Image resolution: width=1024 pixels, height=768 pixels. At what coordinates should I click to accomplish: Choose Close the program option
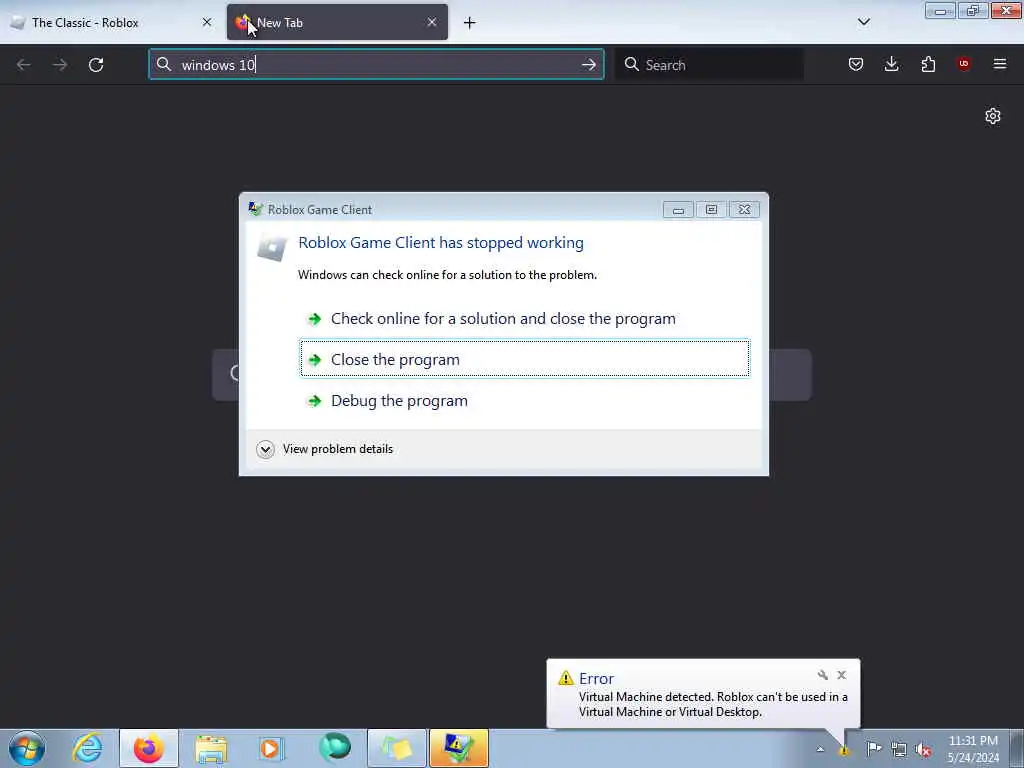pyautogui.click(x=525, y=359)
